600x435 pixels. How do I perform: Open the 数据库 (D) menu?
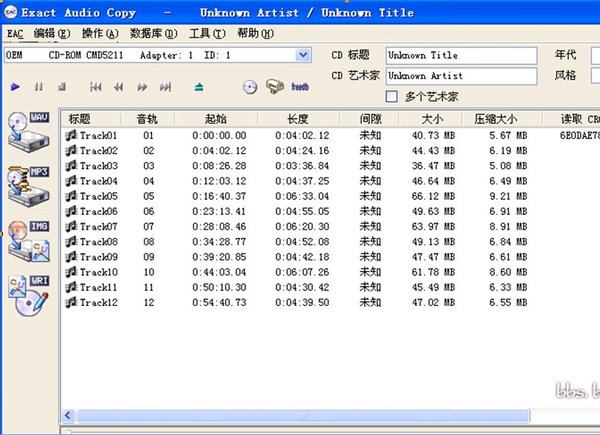153,34
